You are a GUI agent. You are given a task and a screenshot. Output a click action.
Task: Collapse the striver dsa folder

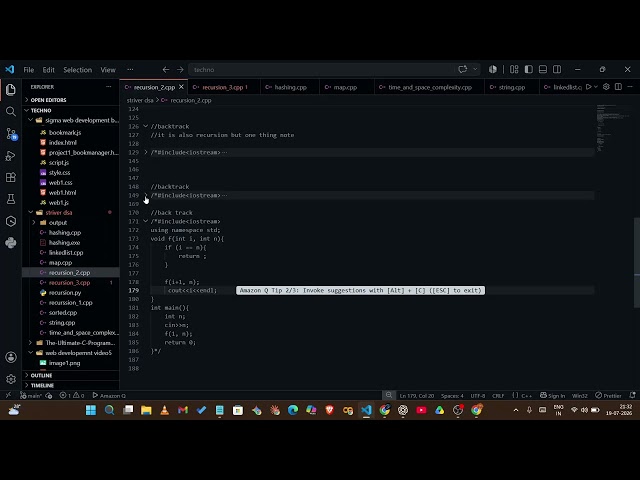(71, 213)
